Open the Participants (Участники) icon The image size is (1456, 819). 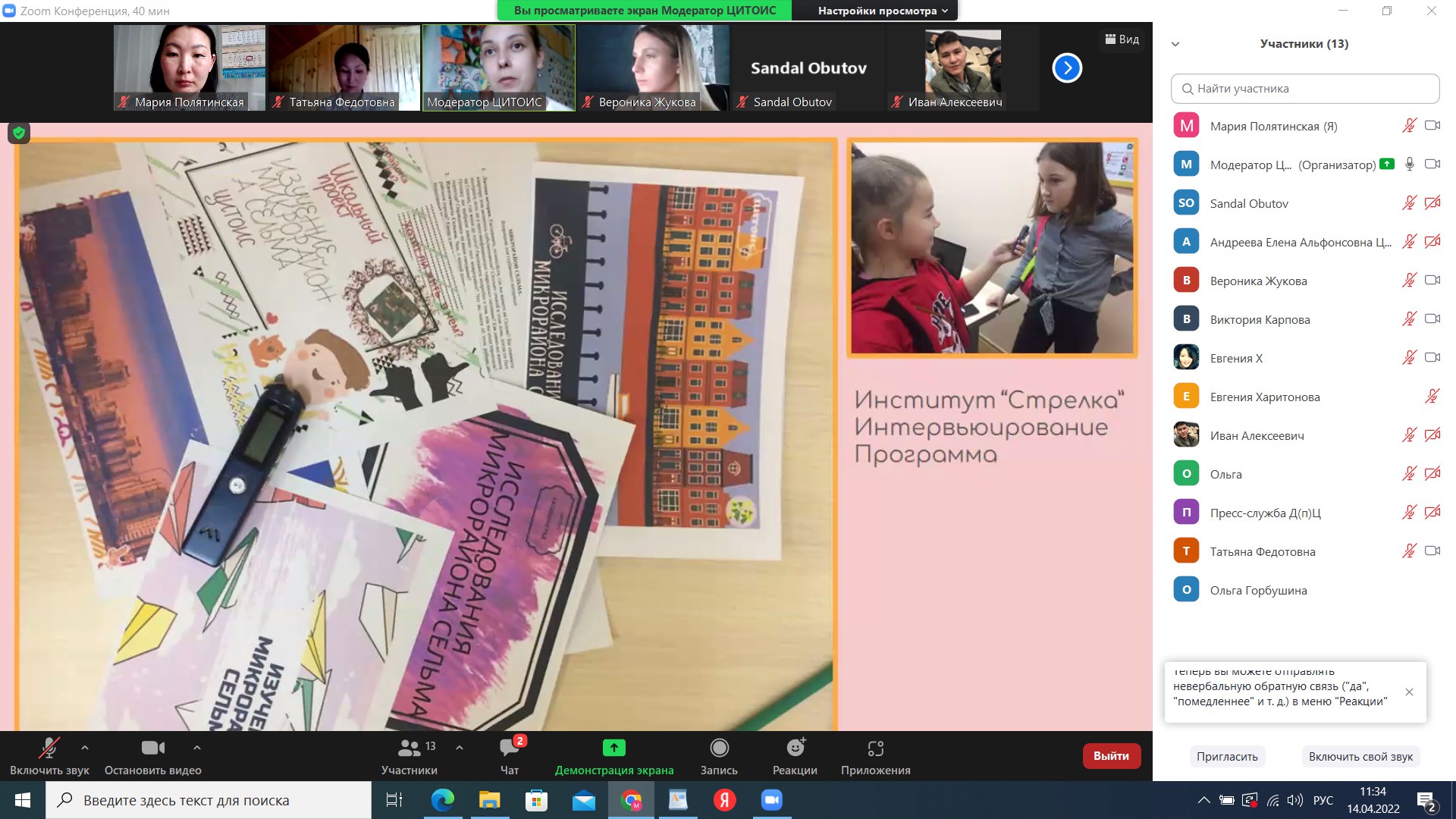coord(409,748)
